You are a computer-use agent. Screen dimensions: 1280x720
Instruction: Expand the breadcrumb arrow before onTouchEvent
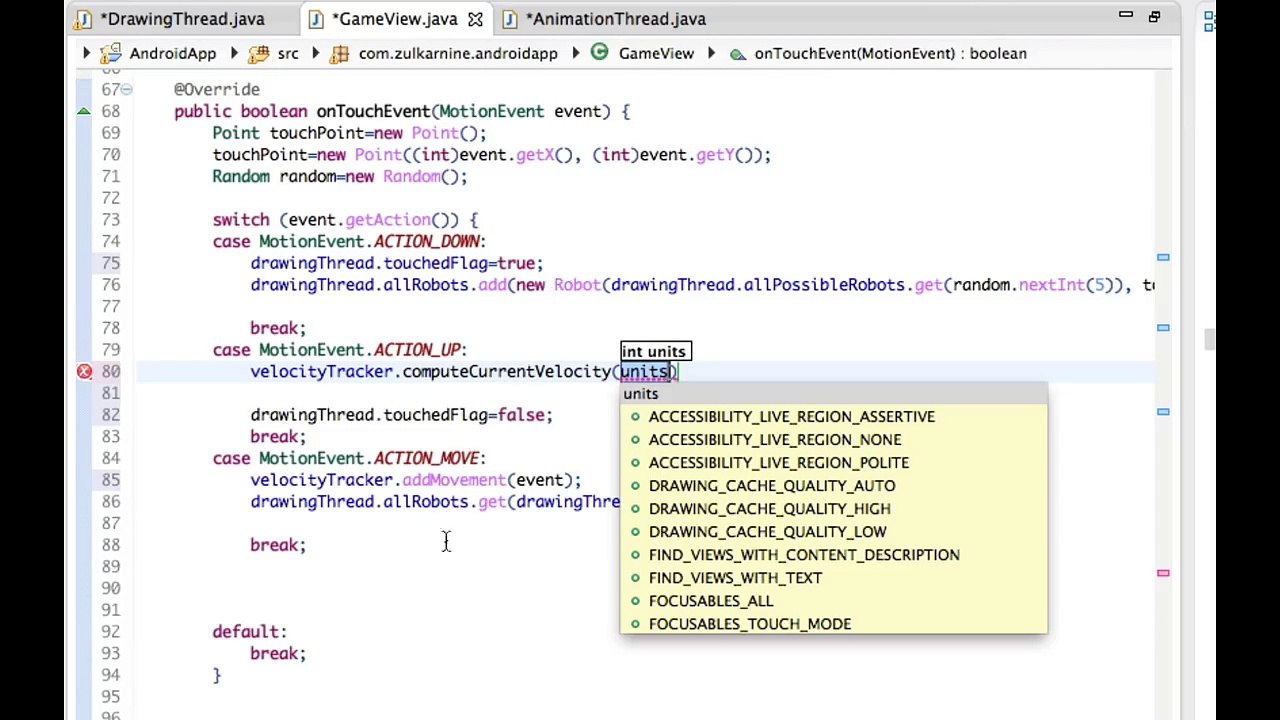(x=712, y=53)
